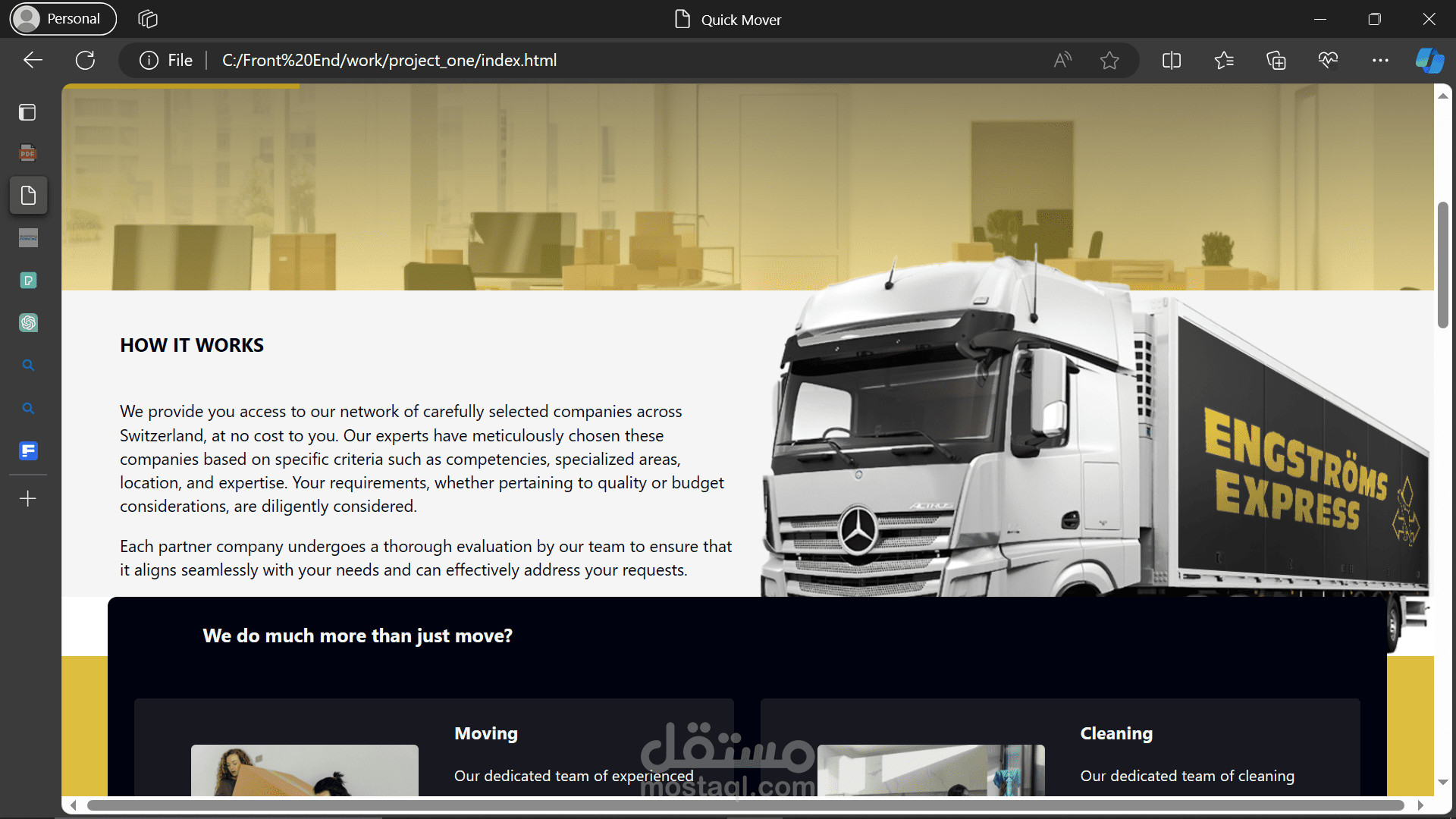Switch to the blue F icon tab
This screenshot has height=819, width=1456.
28,451
